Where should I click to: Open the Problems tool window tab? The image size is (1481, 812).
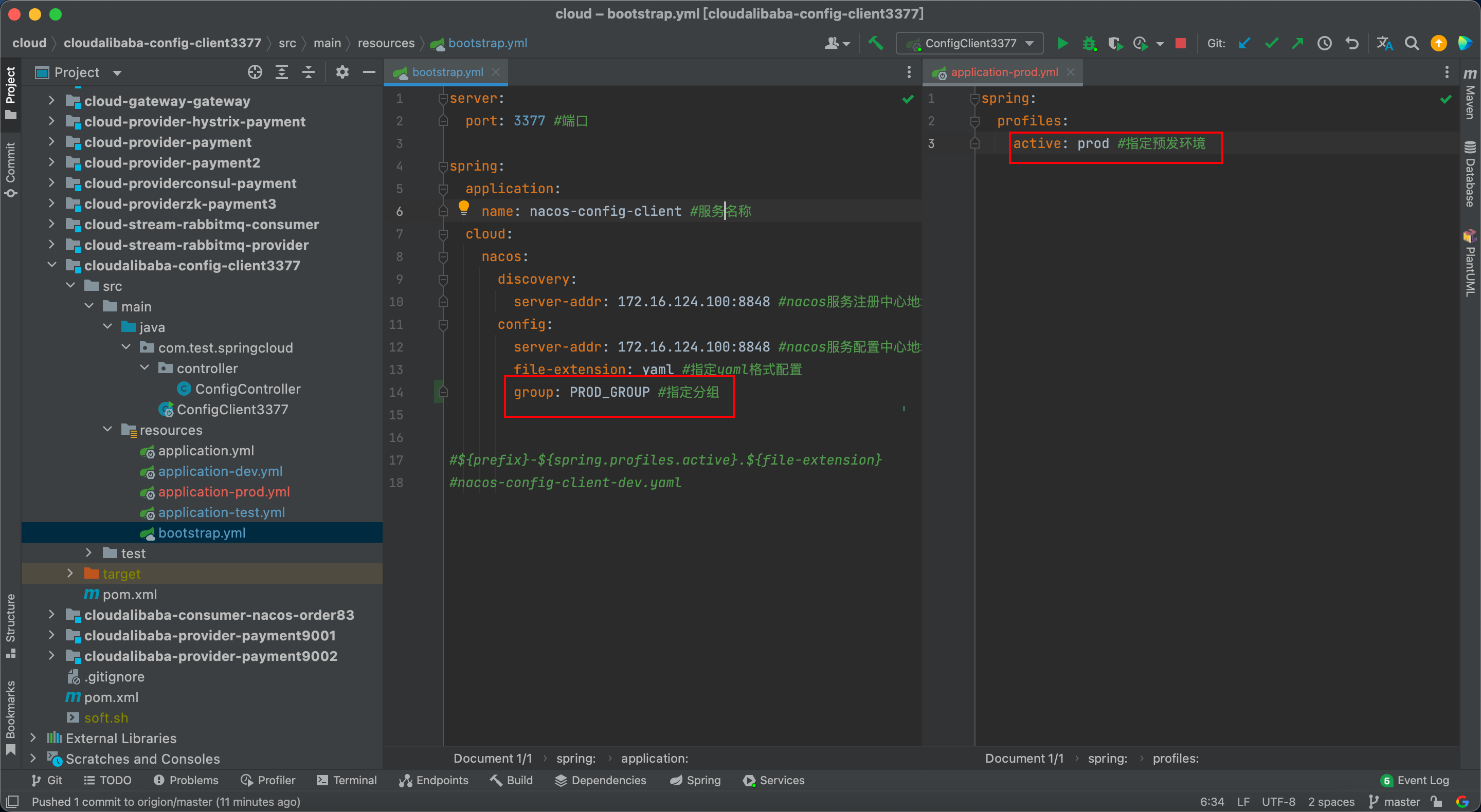tap(186, 780)
